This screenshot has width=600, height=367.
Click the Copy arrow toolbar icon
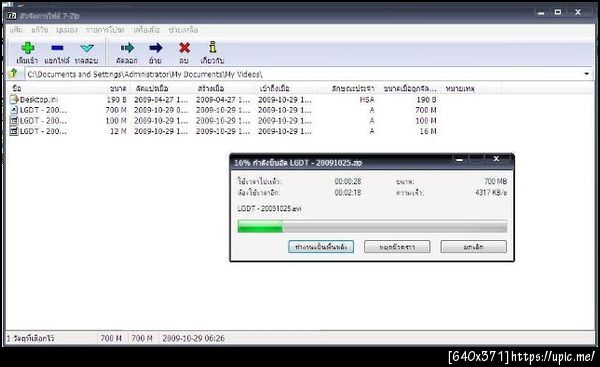(127, 48)
